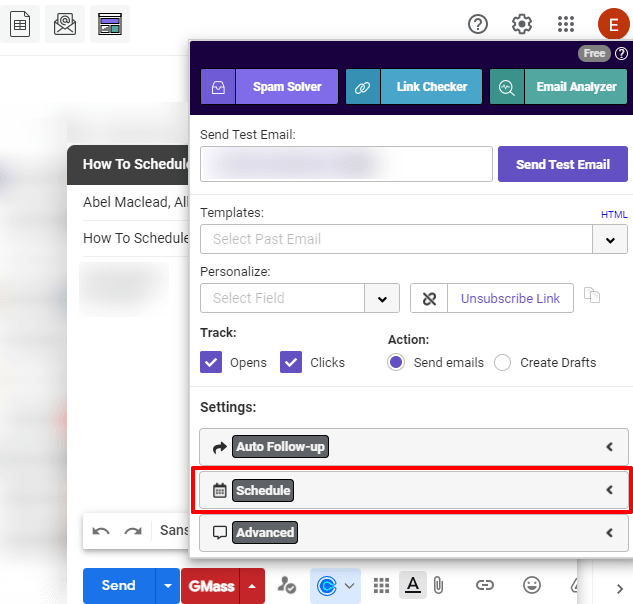Show more compose toolbar options arrow
This screenshot has height=604, width=633.
pyautogui.click(x=620, y=589)
